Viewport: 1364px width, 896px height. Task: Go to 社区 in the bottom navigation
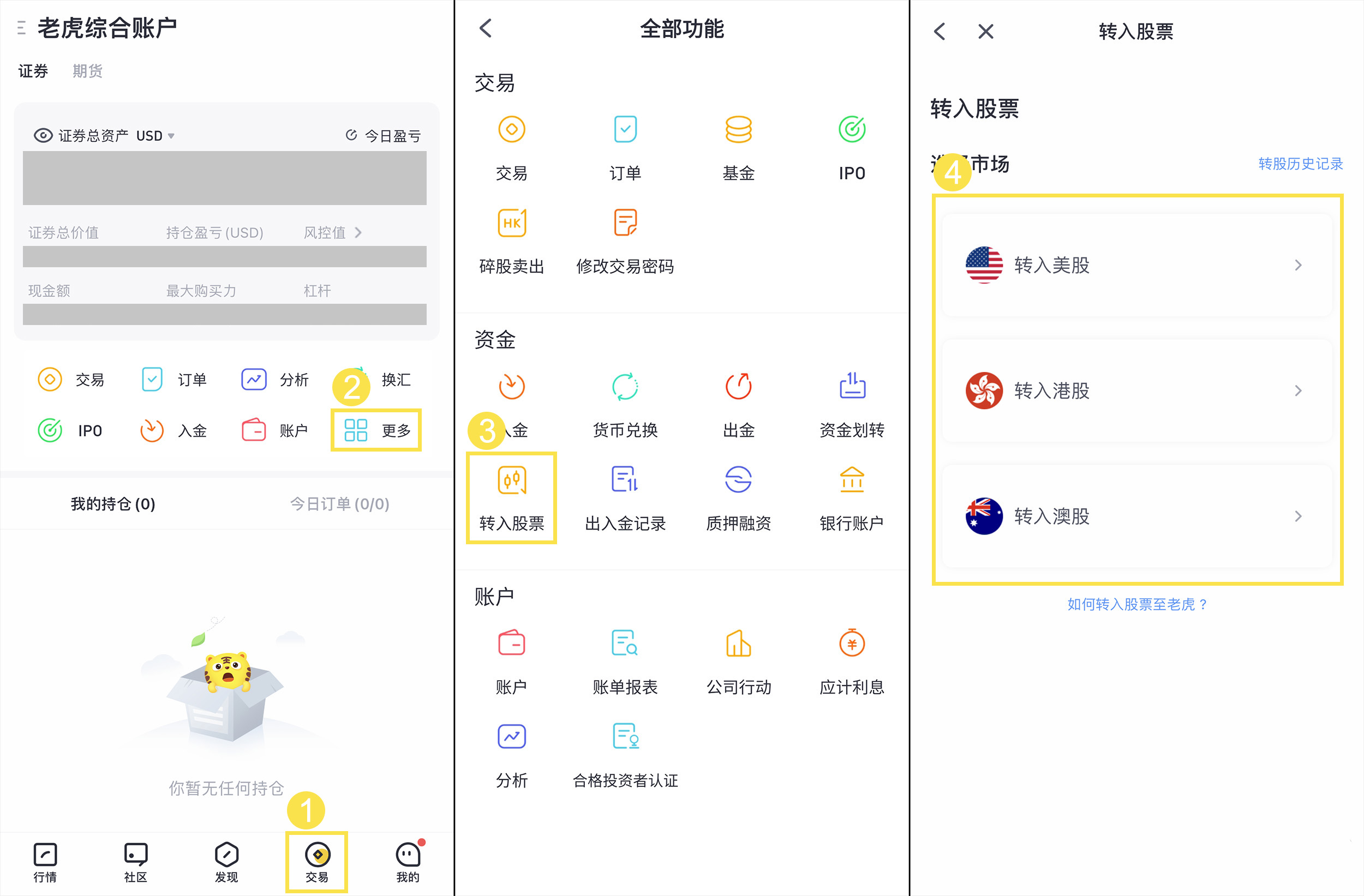tap(136, 862)
